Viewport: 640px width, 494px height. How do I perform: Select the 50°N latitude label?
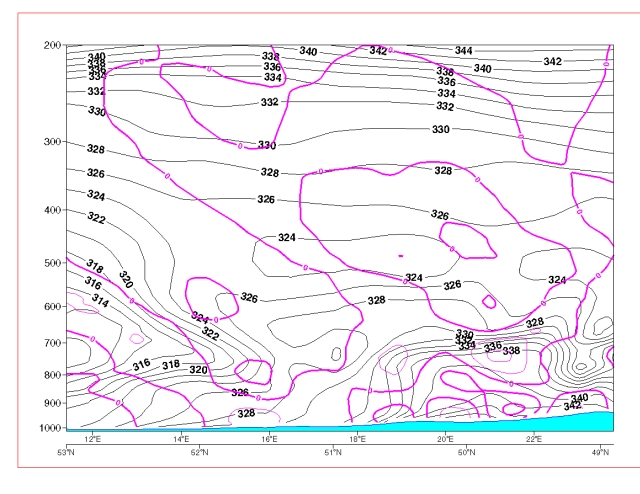[x=465, y=452]
